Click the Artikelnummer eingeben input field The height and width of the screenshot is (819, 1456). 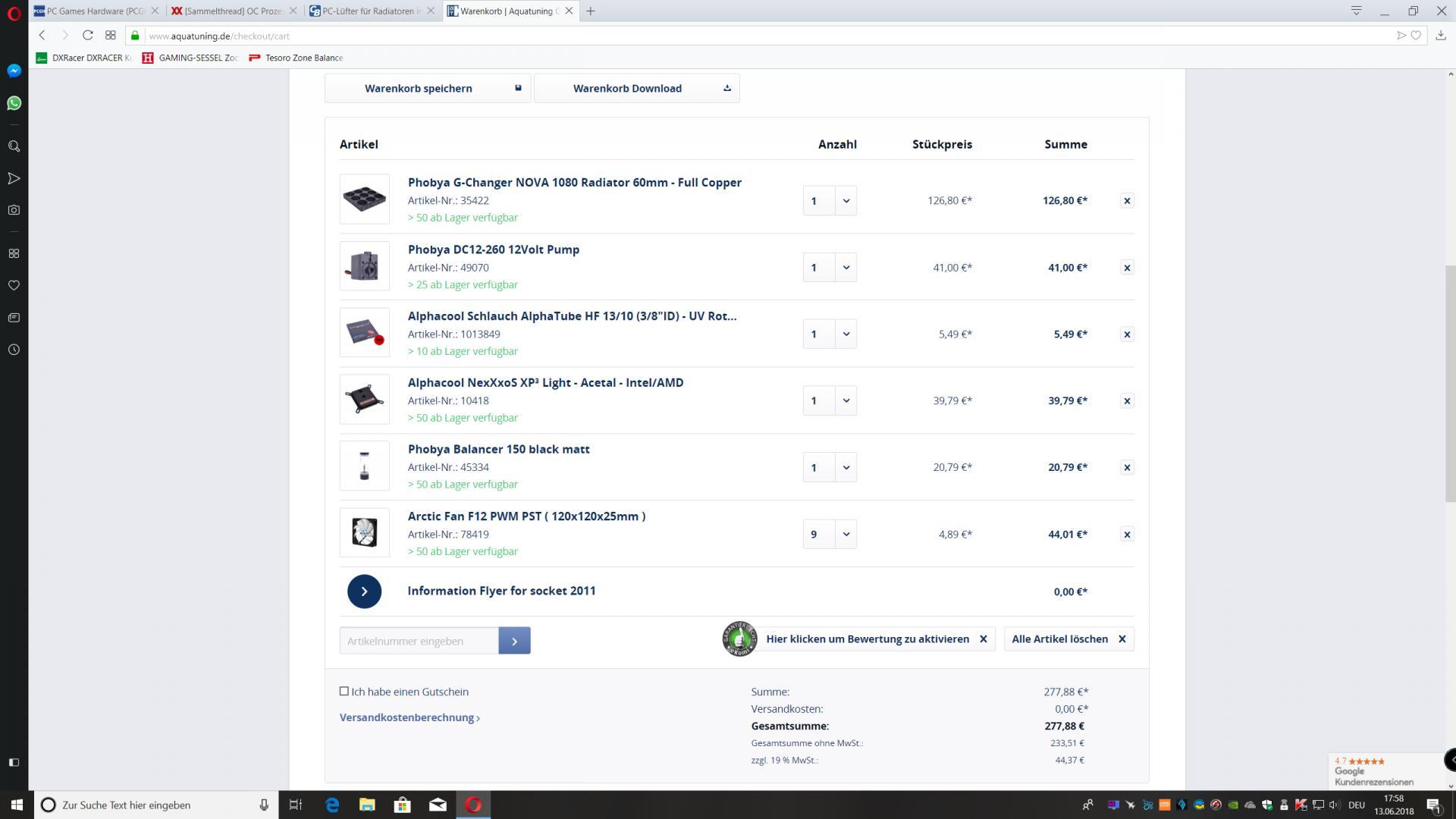tap(419, 641)
